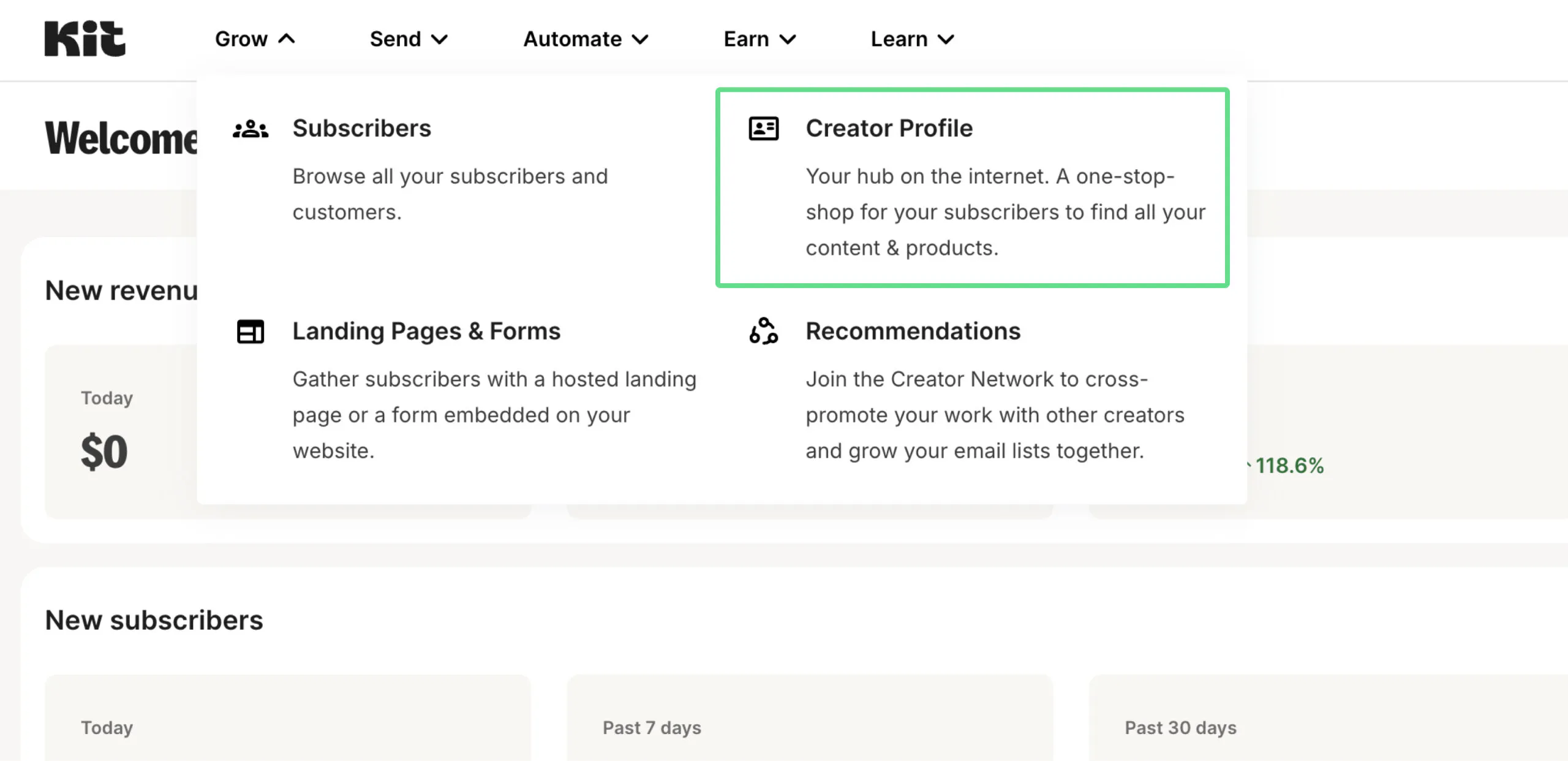The height and width of the screenshot is (761, 1568).
Task: Expand the Send dropdown chevron
Action: (439, 40)
